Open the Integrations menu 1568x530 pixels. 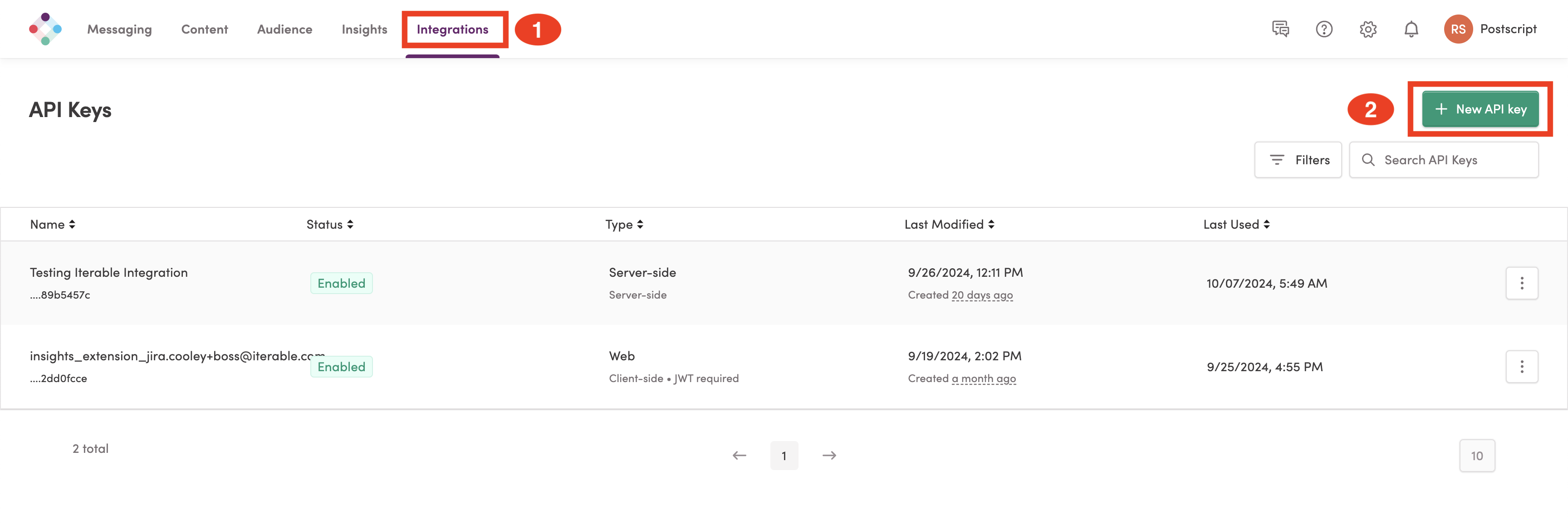click(x=452, y=29)
